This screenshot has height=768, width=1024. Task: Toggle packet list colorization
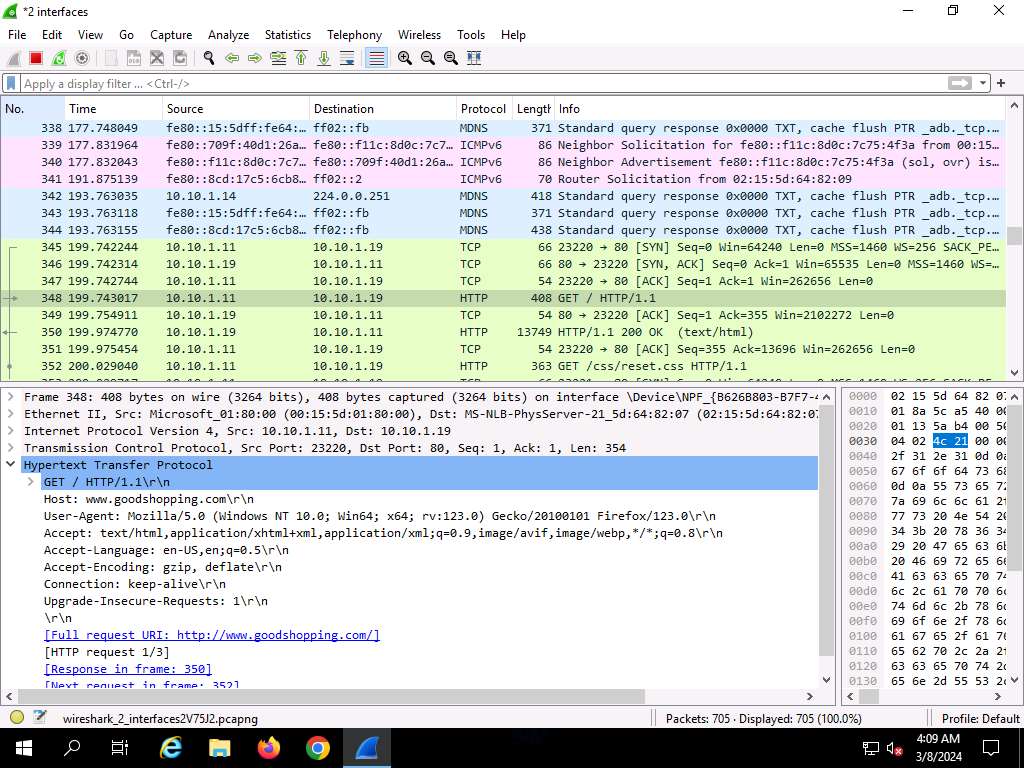[376, 59]
